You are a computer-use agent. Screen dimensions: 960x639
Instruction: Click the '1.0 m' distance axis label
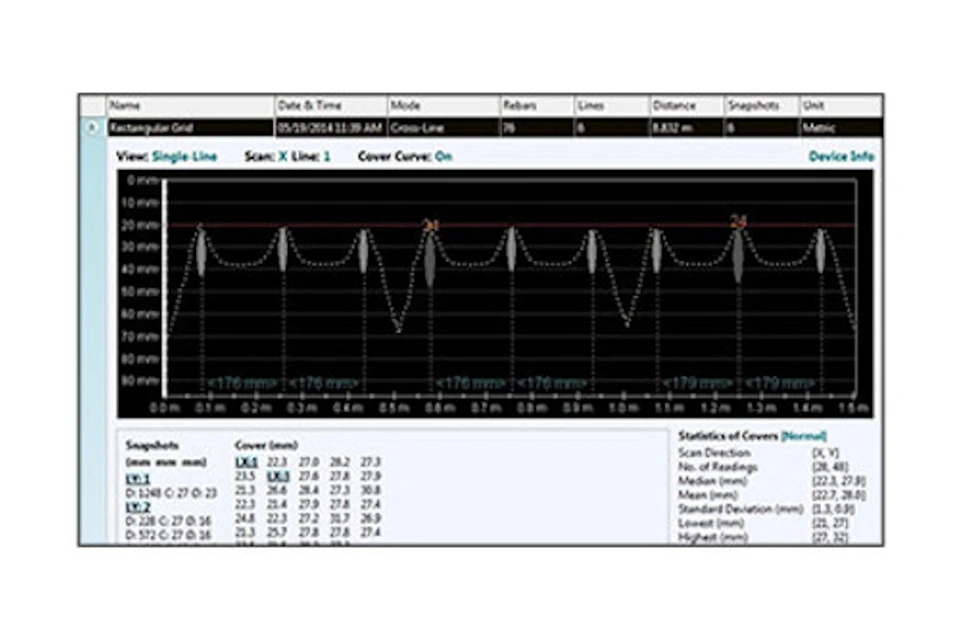(x=623, y=407)
